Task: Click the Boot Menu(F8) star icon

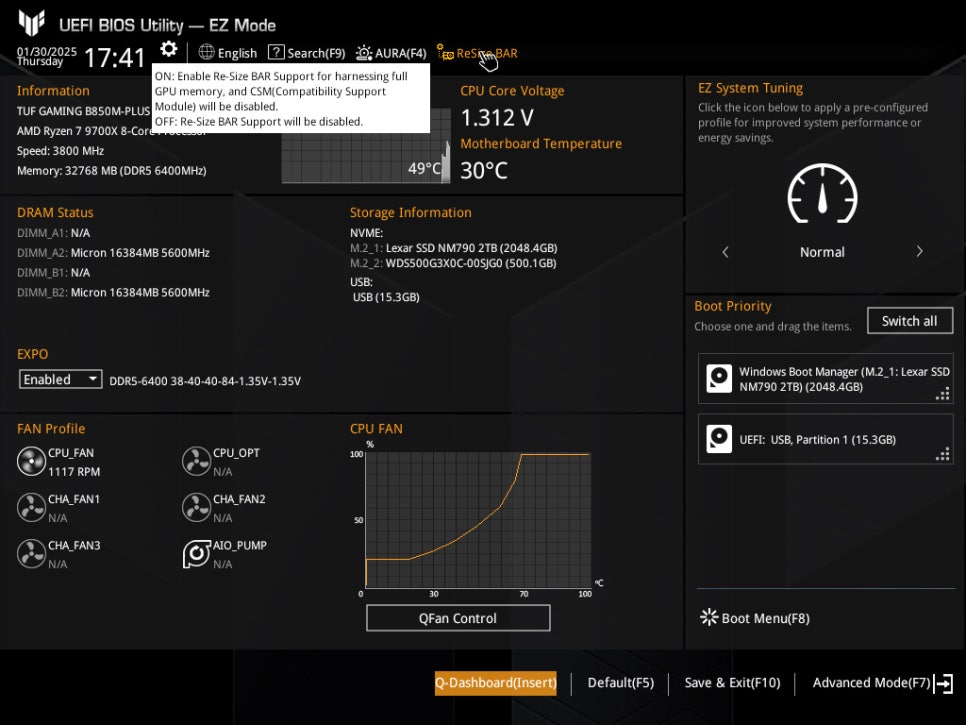Action: coord(709,617)
